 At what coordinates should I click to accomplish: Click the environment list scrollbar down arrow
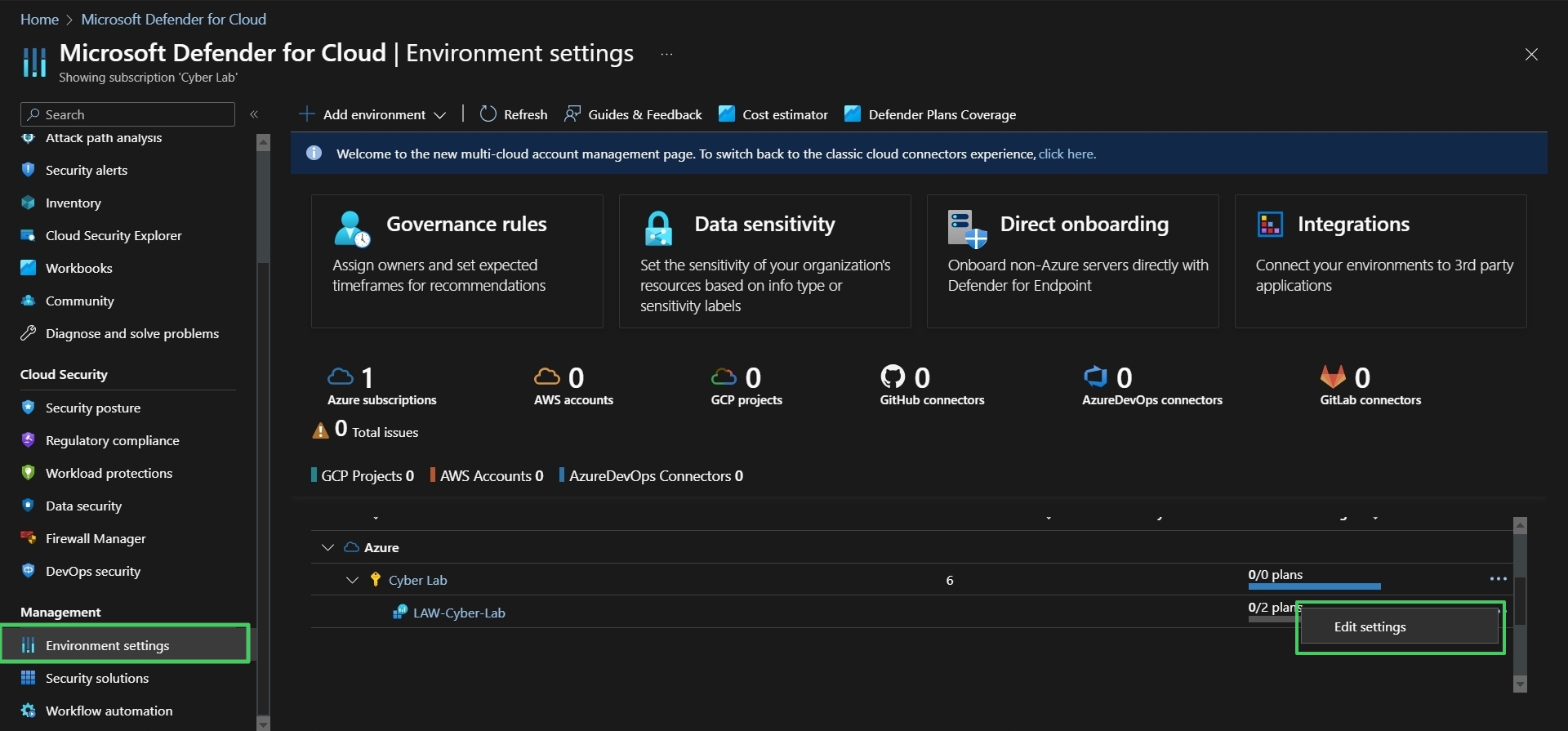1520,684
